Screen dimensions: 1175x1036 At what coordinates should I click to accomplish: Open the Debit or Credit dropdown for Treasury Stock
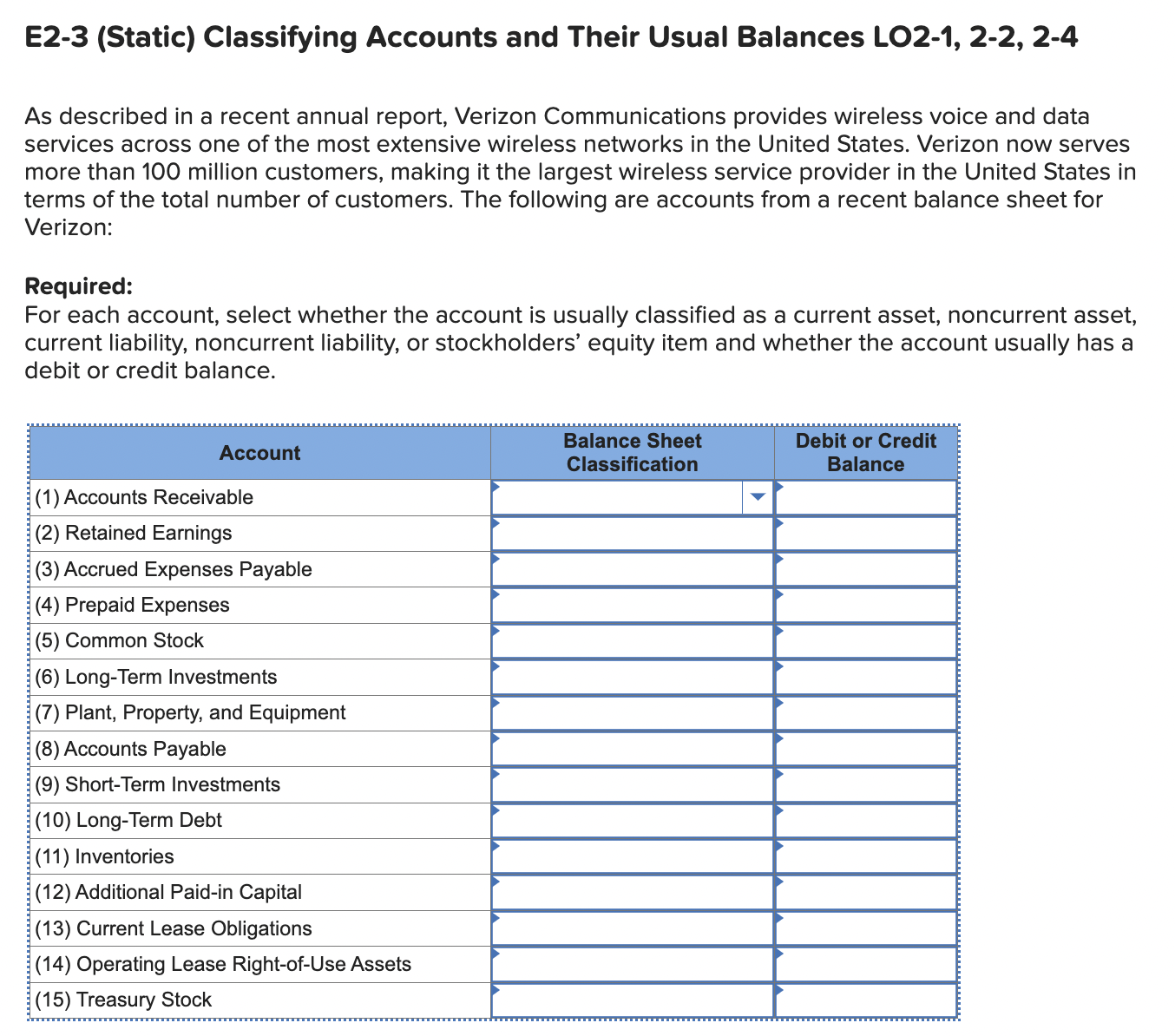(x=865, y=1000)
